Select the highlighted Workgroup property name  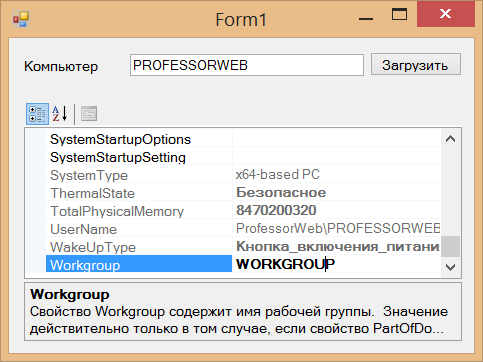[139, 264]
